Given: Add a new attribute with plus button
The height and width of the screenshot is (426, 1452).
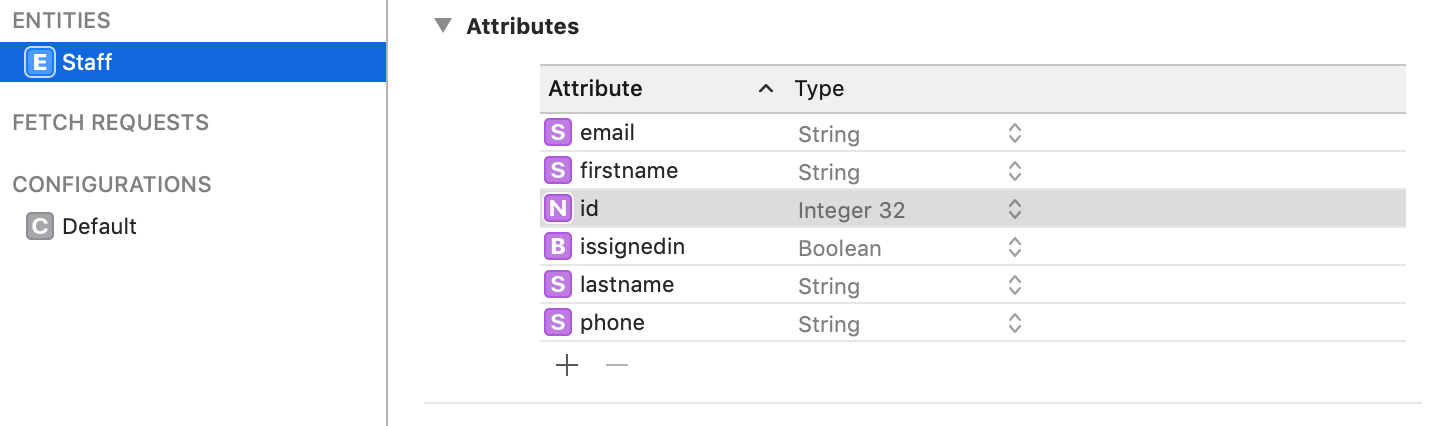Looking at the screenshot, I should pos(567,366).
